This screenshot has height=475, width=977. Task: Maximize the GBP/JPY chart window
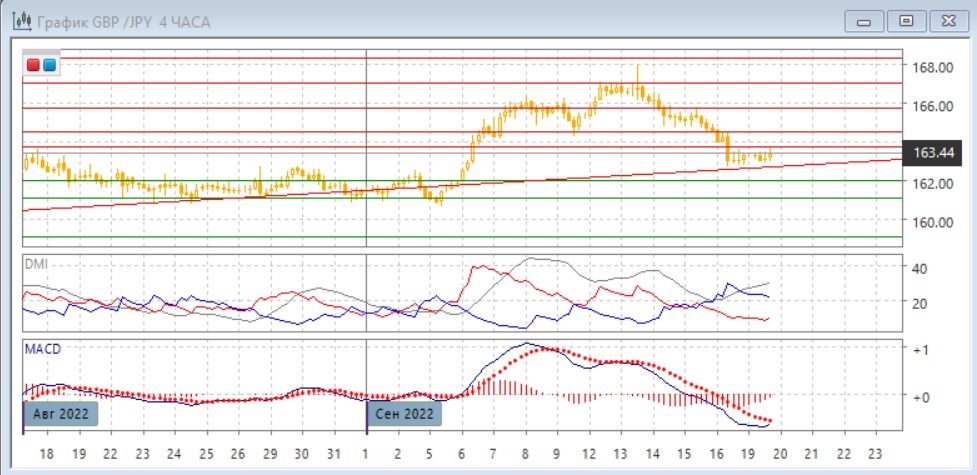click(x=906, y=20)
